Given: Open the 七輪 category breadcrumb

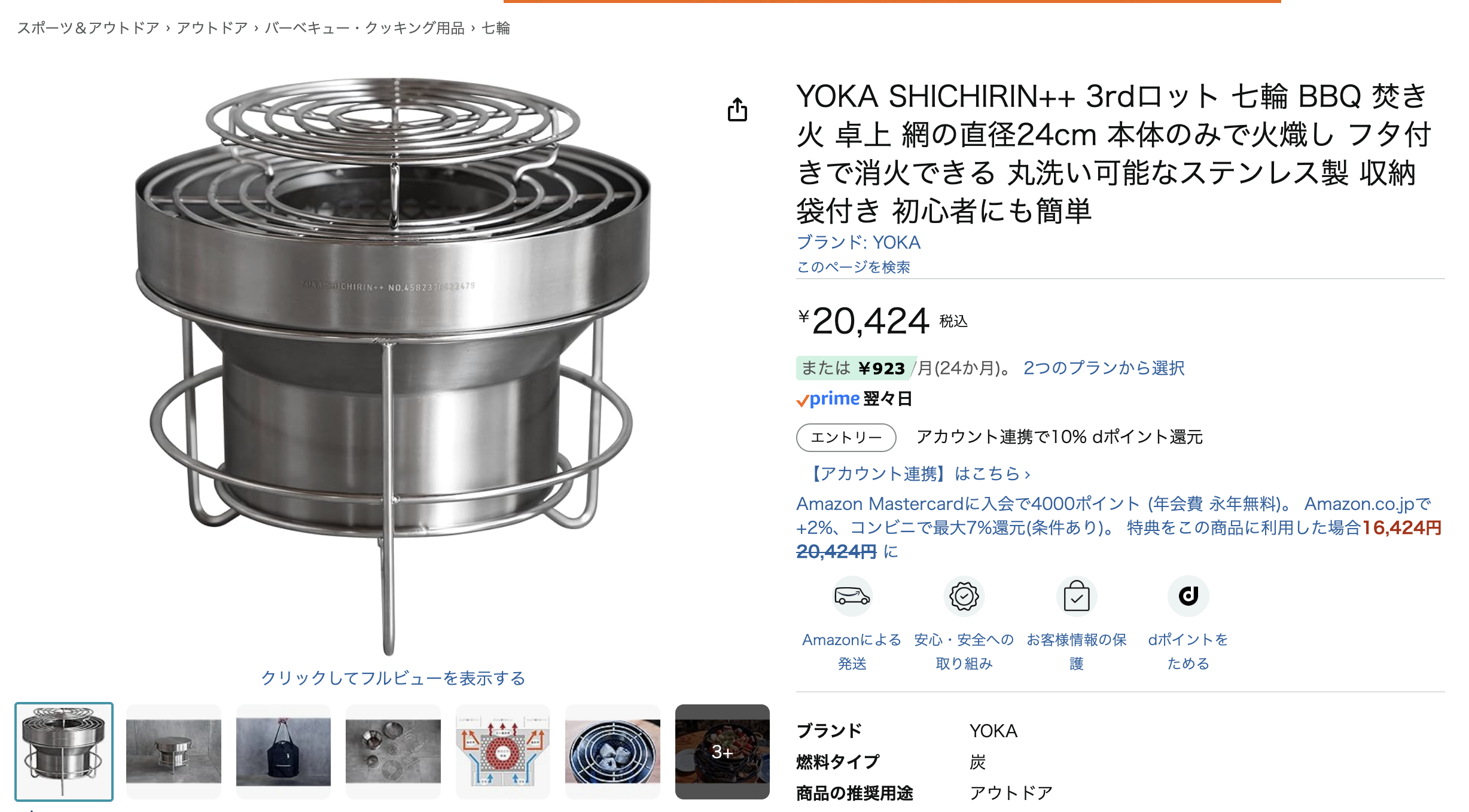Looking at the screenshot, I should (x=496, y=28).
